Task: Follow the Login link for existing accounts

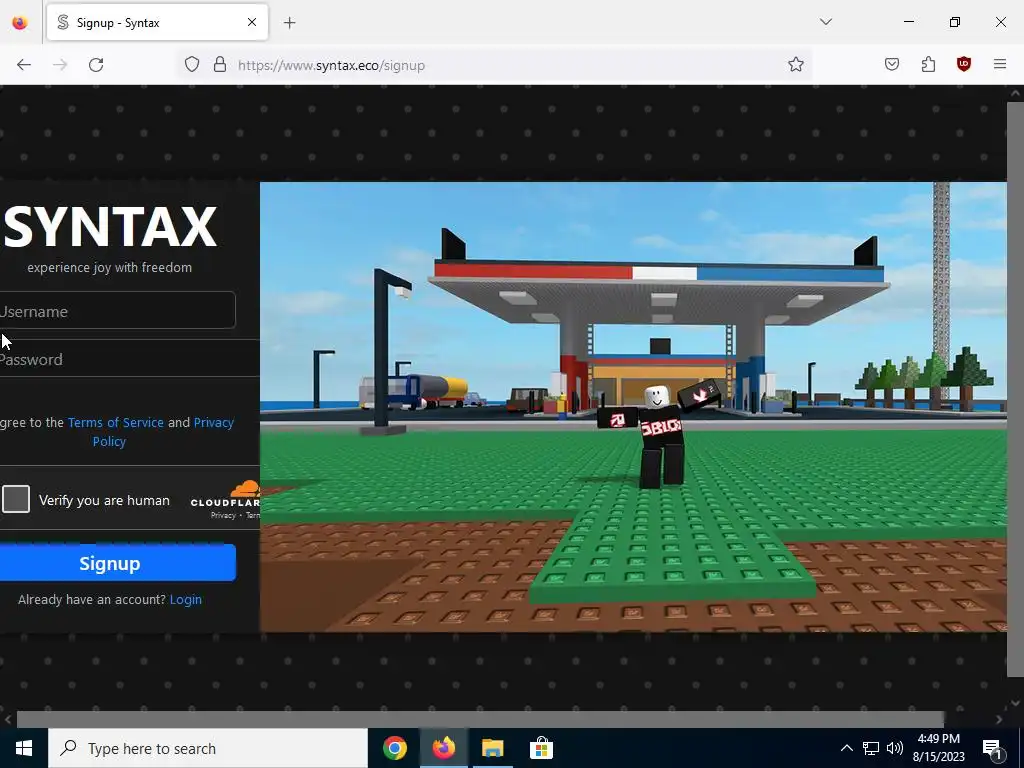Action: click(x=185, y=600)
